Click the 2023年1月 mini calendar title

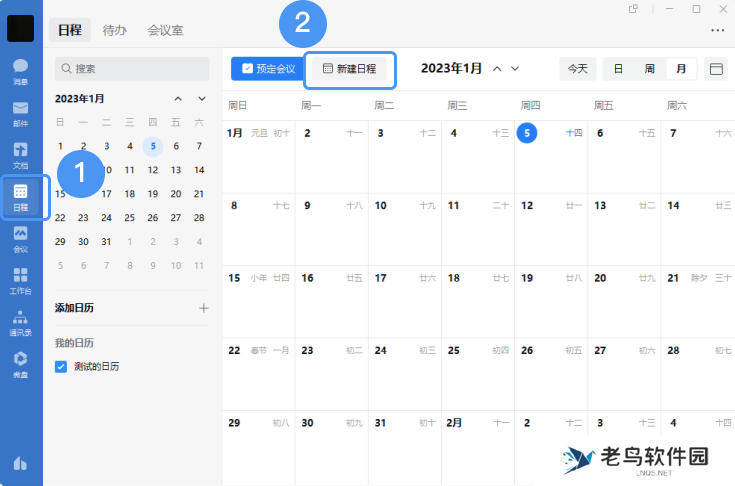click(79, 98)
